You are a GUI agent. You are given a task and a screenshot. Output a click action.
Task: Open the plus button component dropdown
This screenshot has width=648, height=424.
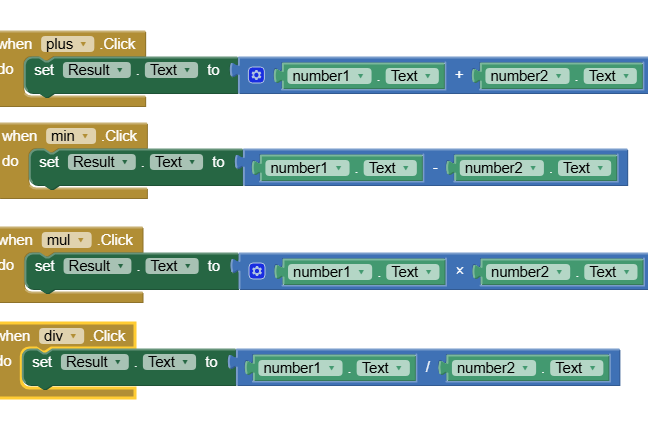point(67,44)
